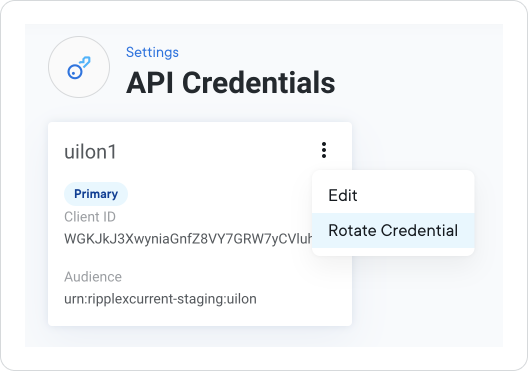Click the Audience value urn:ripplexcurrent-staging:uilon
528x371 pixels.
[160, 299]
